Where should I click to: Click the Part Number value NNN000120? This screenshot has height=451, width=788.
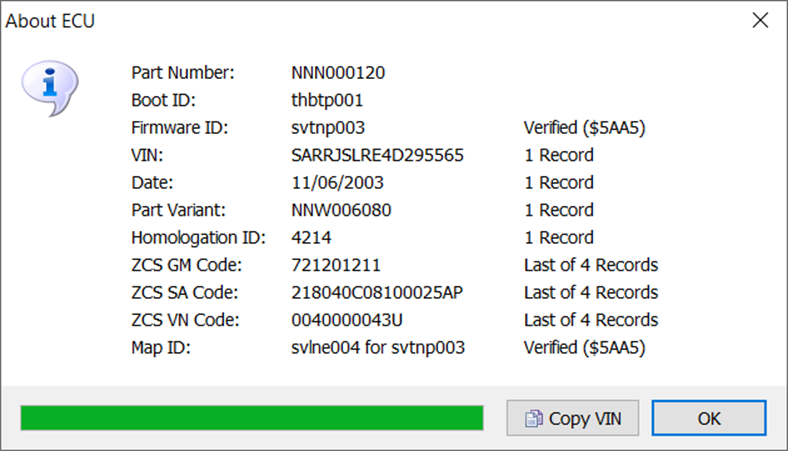[338, 72]
